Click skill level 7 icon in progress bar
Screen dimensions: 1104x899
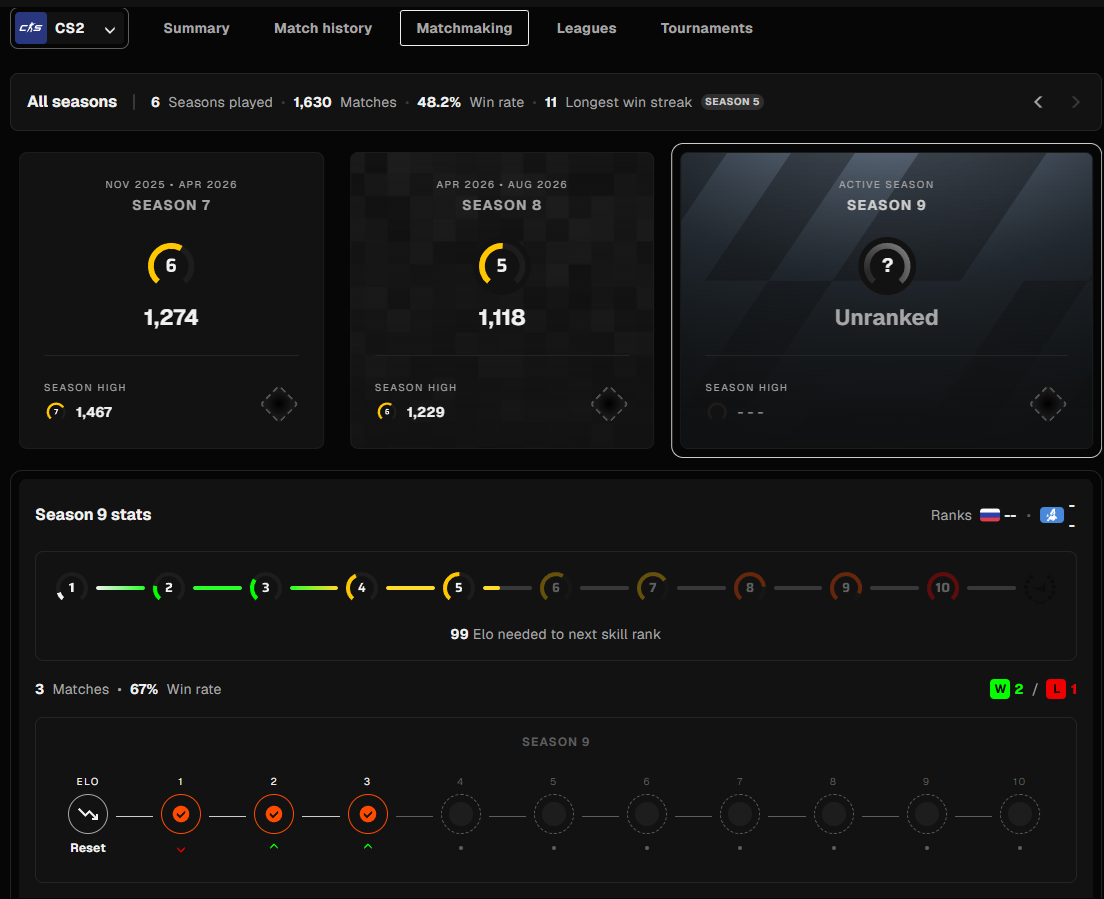click(x=653, y=588)
